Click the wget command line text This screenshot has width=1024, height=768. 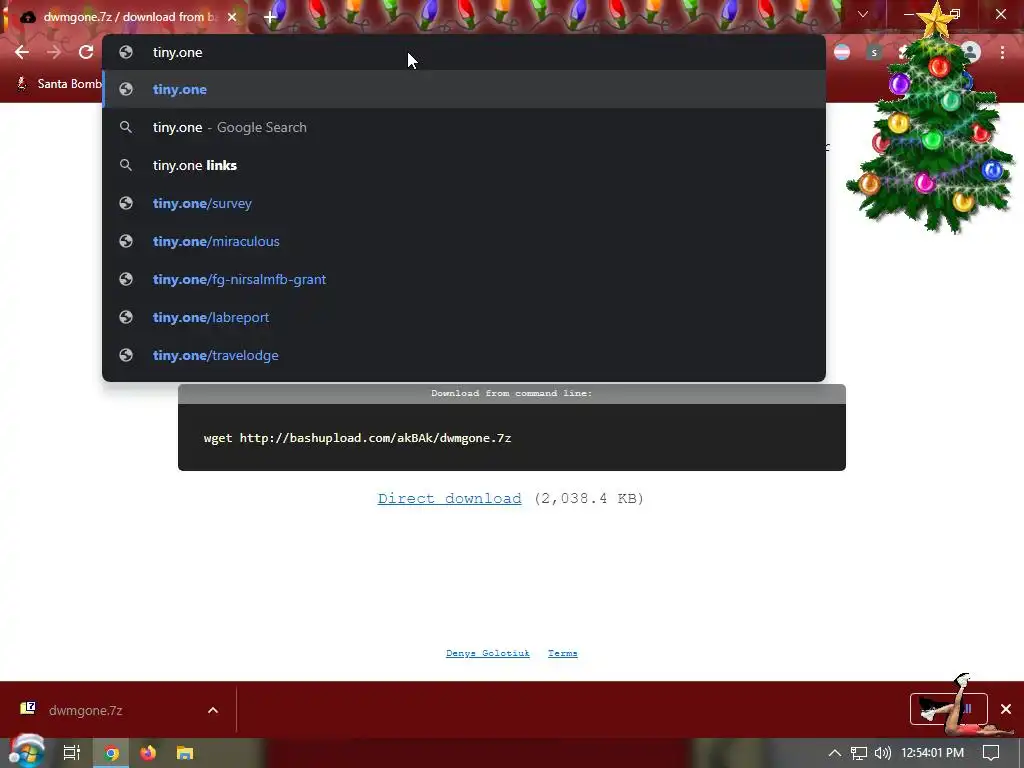[357, 438]
